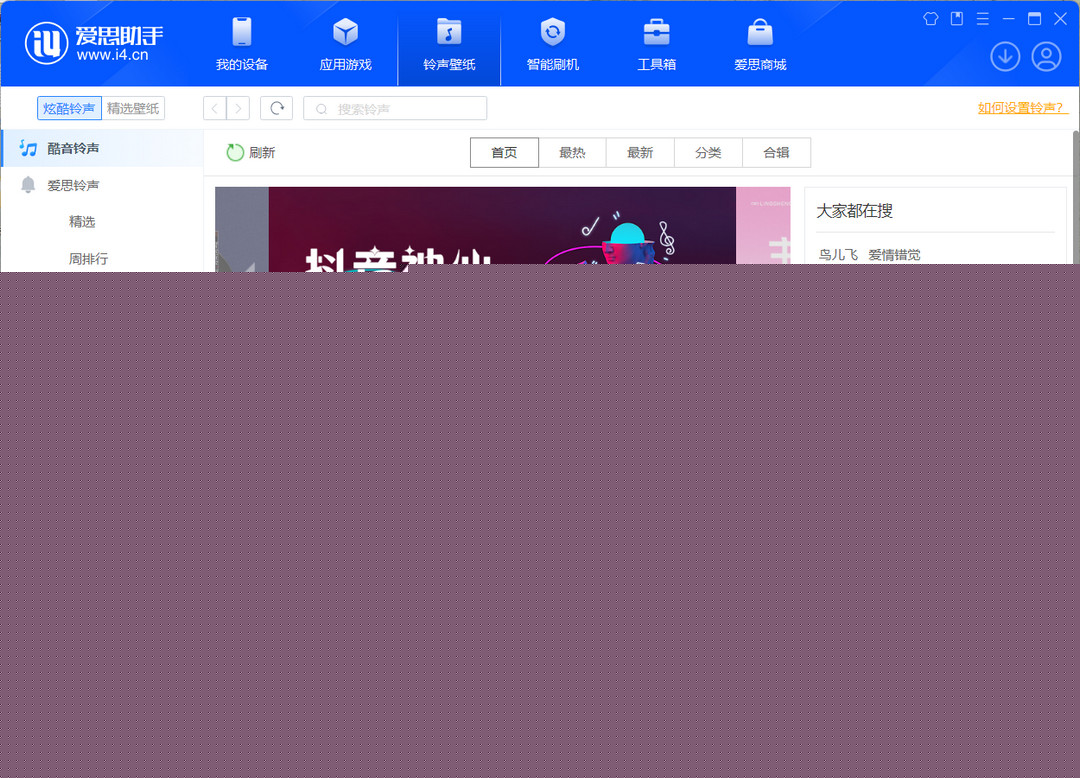This screenshot has width=1080, height=778.
Task: Switch to 精选壁纸 wallpapers
Action: coord(133,108)
